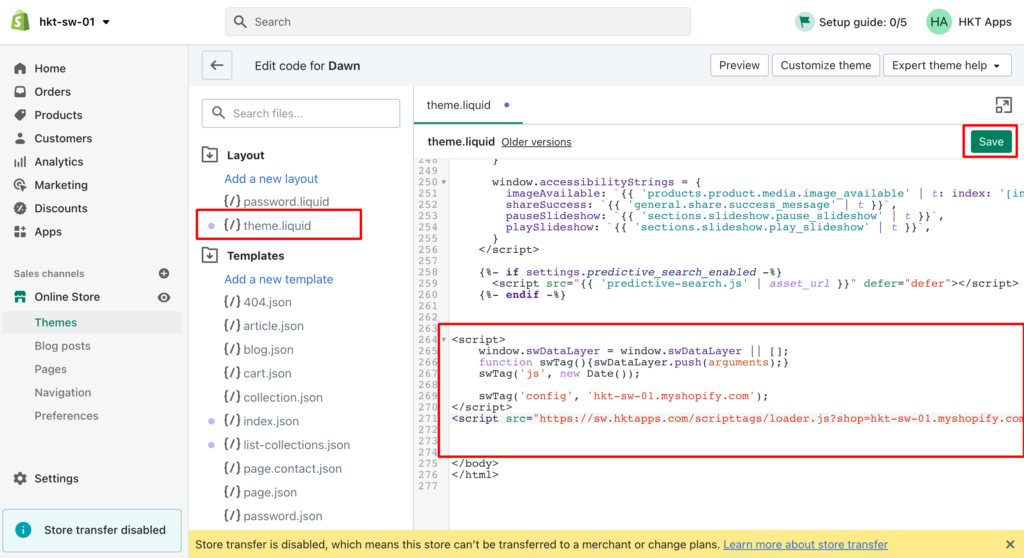Image resolution: width=1024 pixels, height=558 pixels.
Task: Collapse the Layout folder
Action: coord(210,155)
